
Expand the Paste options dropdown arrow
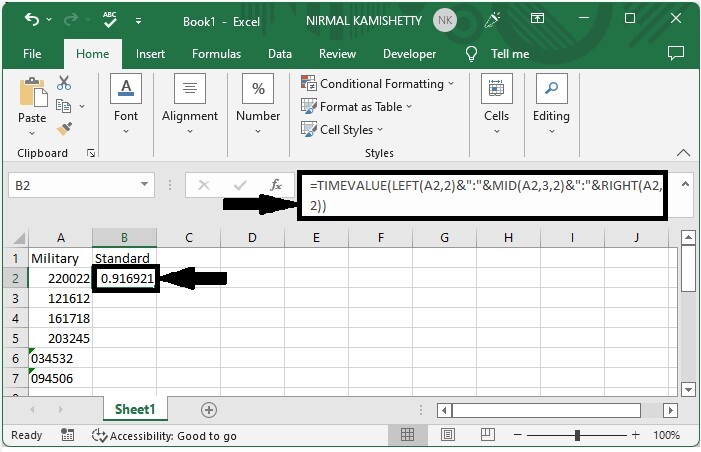pyautogui.click(x=32, y=133)
